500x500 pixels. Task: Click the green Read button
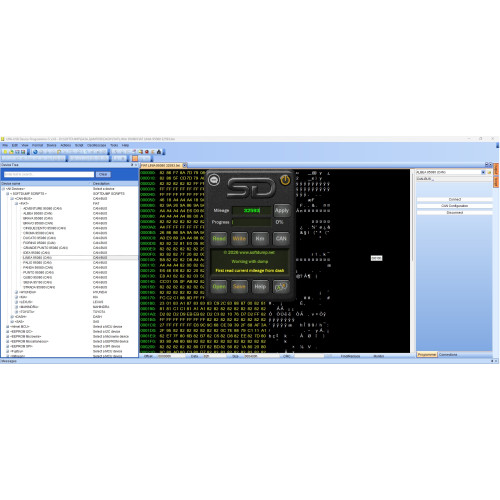[219, 239]
